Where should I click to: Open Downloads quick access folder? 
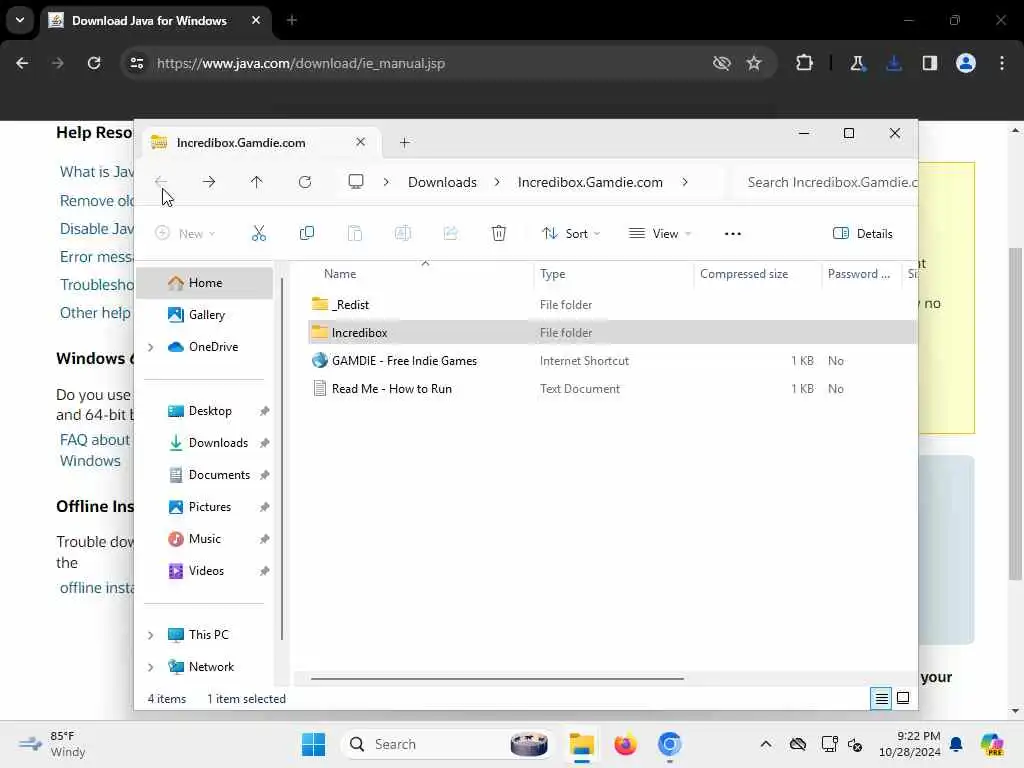click(x=218, y=443)
